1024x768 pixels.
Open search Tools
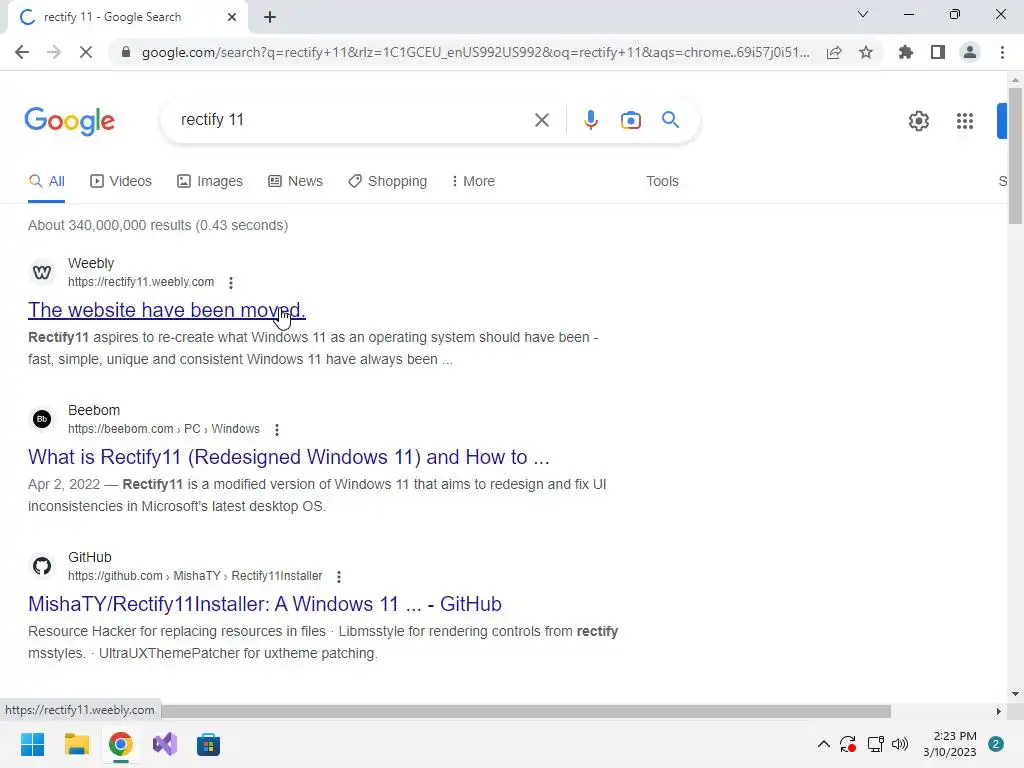pos(662,181)
